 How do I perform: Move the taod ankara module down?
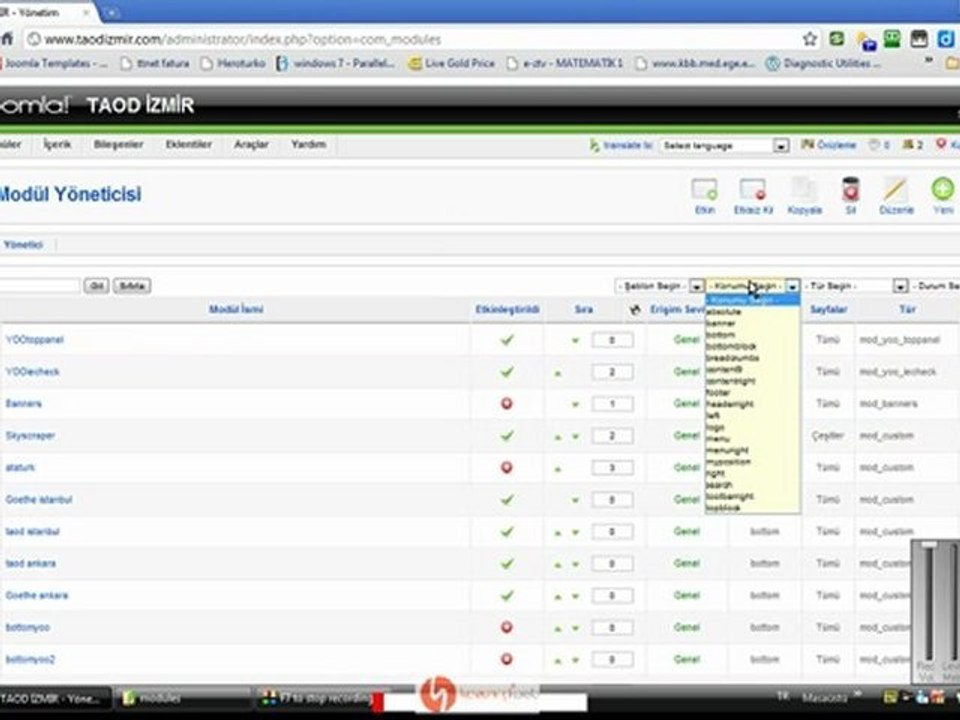pyautogui.click(x=575, y=564)
